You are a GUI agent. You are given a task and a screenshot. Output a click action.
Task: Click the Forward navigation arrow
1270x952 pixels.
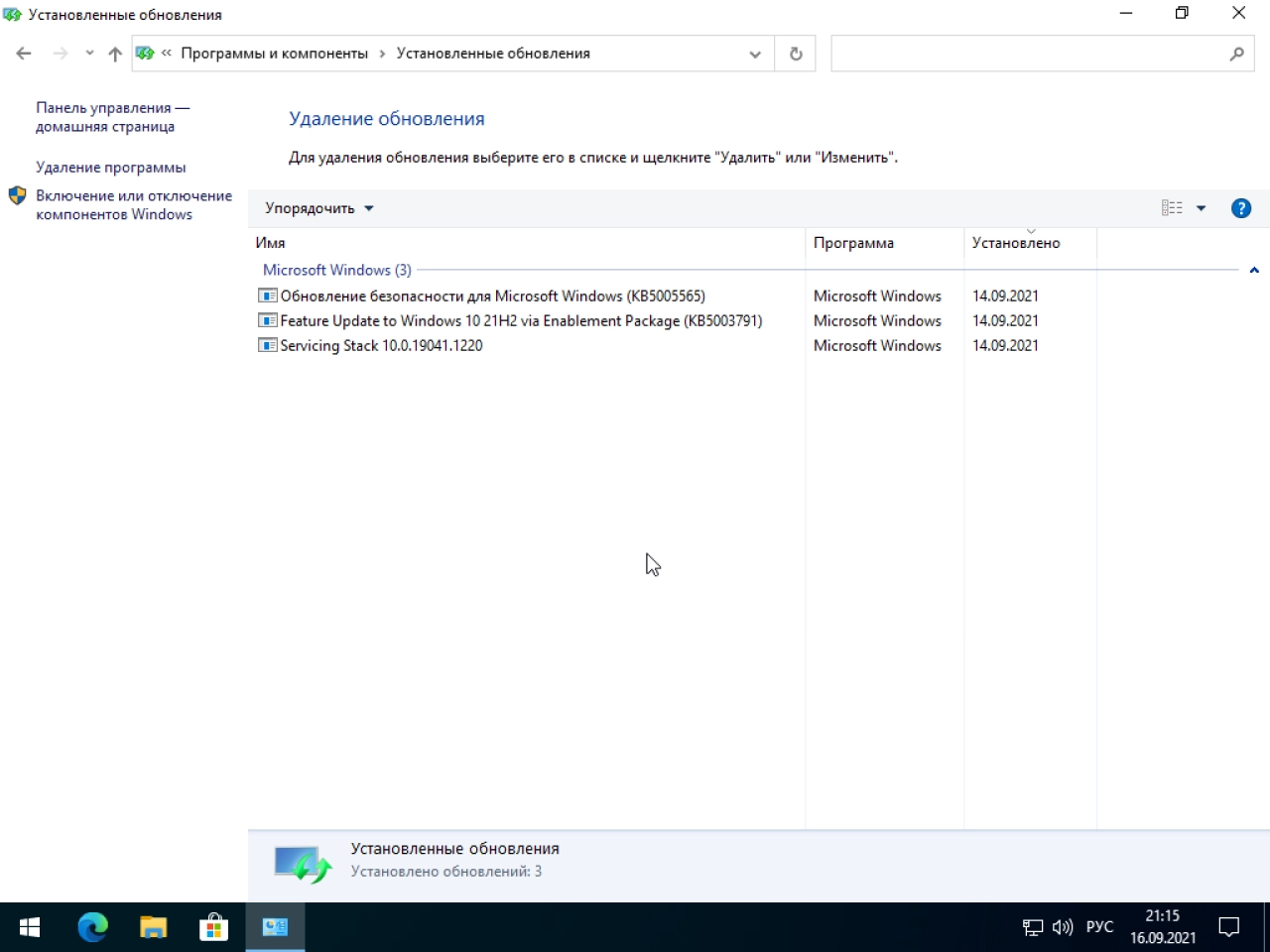pyautogui.click(x=61, y=54)
